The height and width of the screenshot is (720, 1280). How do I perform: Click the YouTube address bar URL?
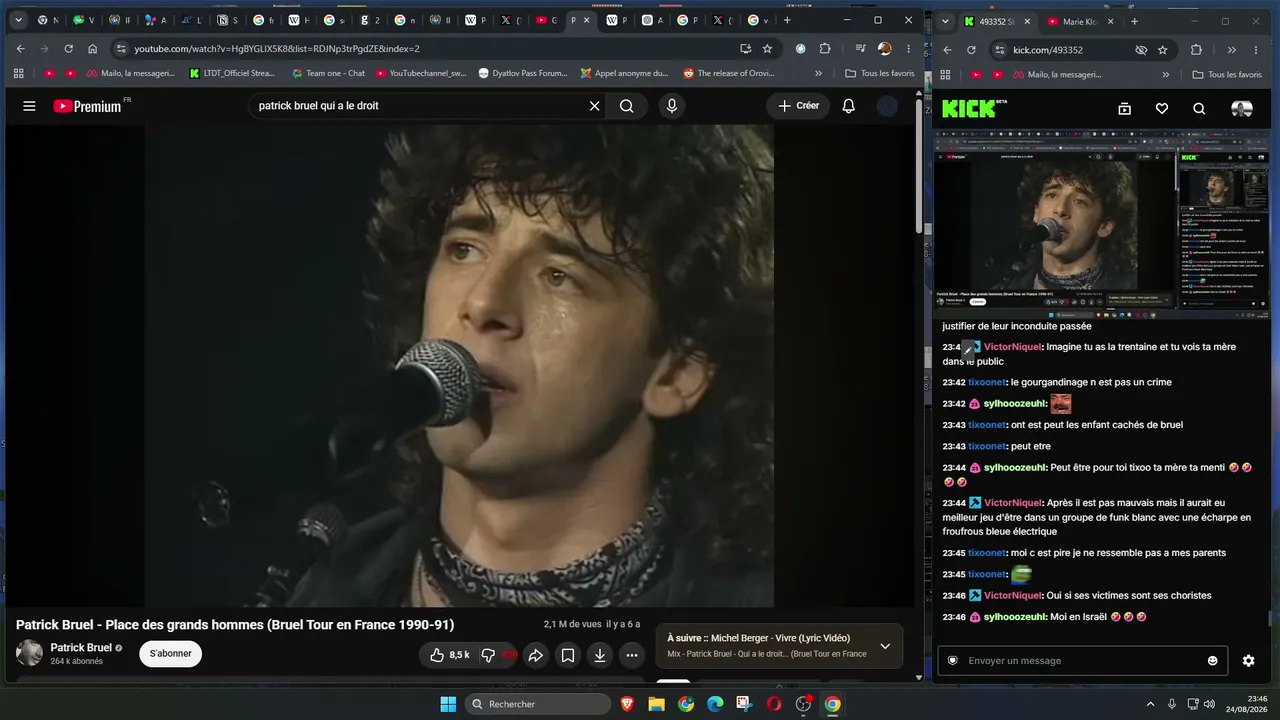point(277,48)
